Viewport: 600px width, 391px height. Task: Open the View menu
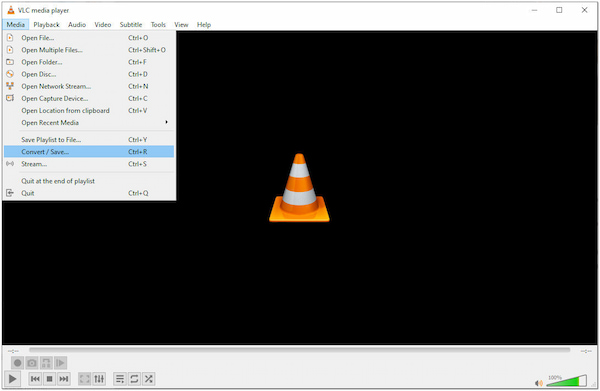pyautogui.click(x=181, y=24)
